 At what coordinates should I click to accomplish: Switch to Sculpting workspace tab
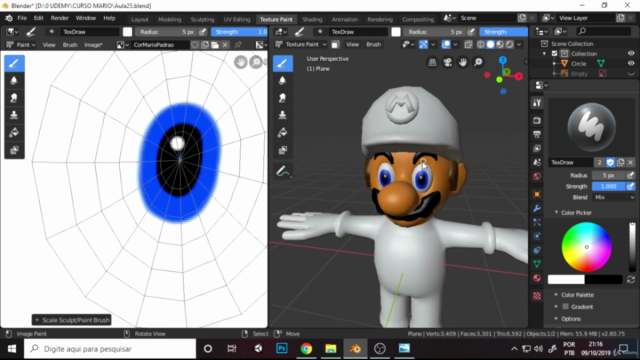point(202,19)
